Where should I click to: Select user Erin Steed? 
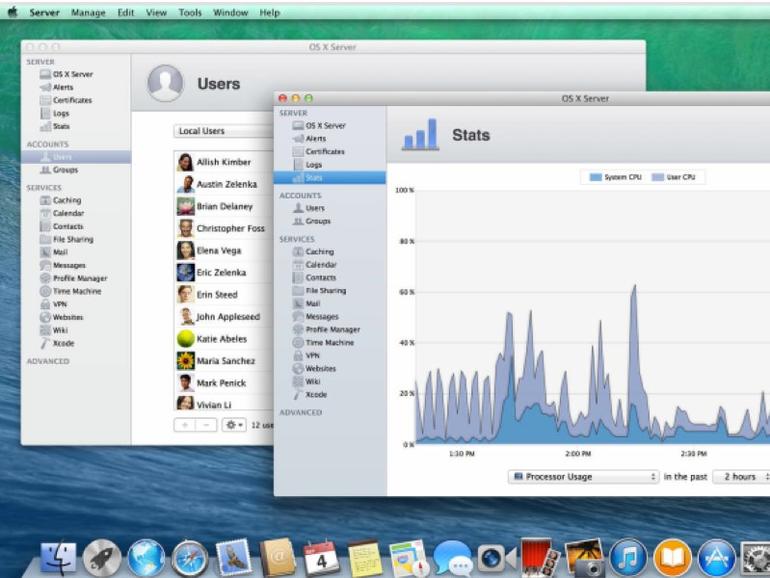(x=223, y=295)
